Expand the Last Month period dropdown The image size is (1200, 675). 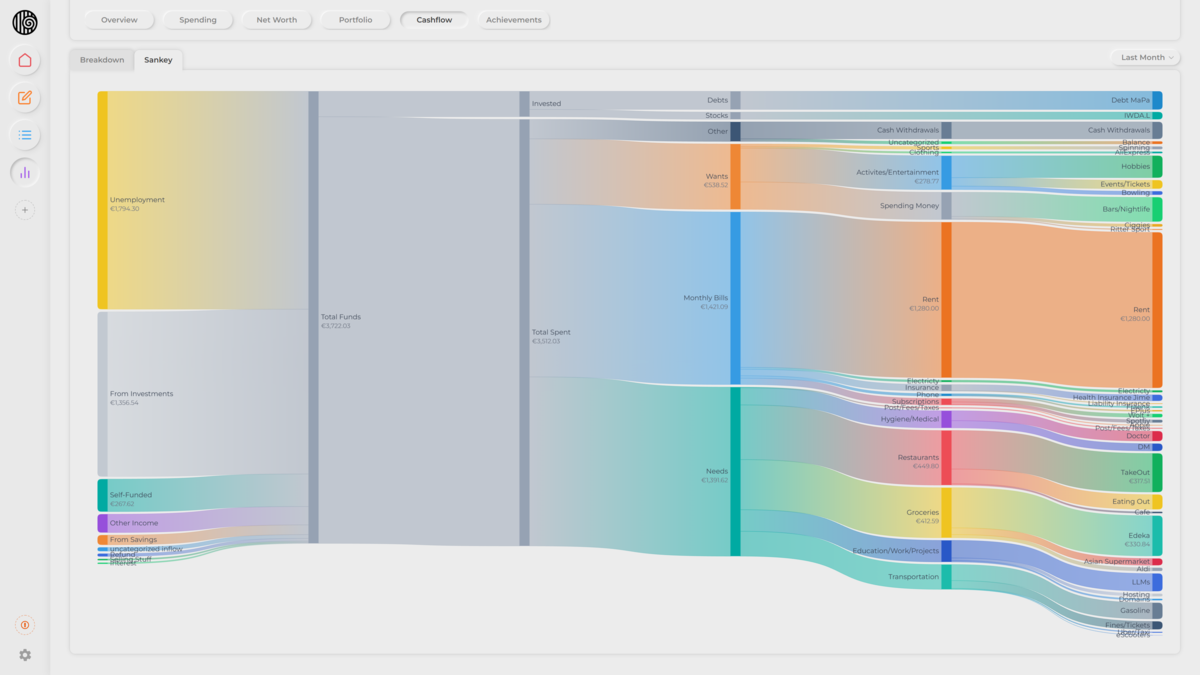point(1146,58)
